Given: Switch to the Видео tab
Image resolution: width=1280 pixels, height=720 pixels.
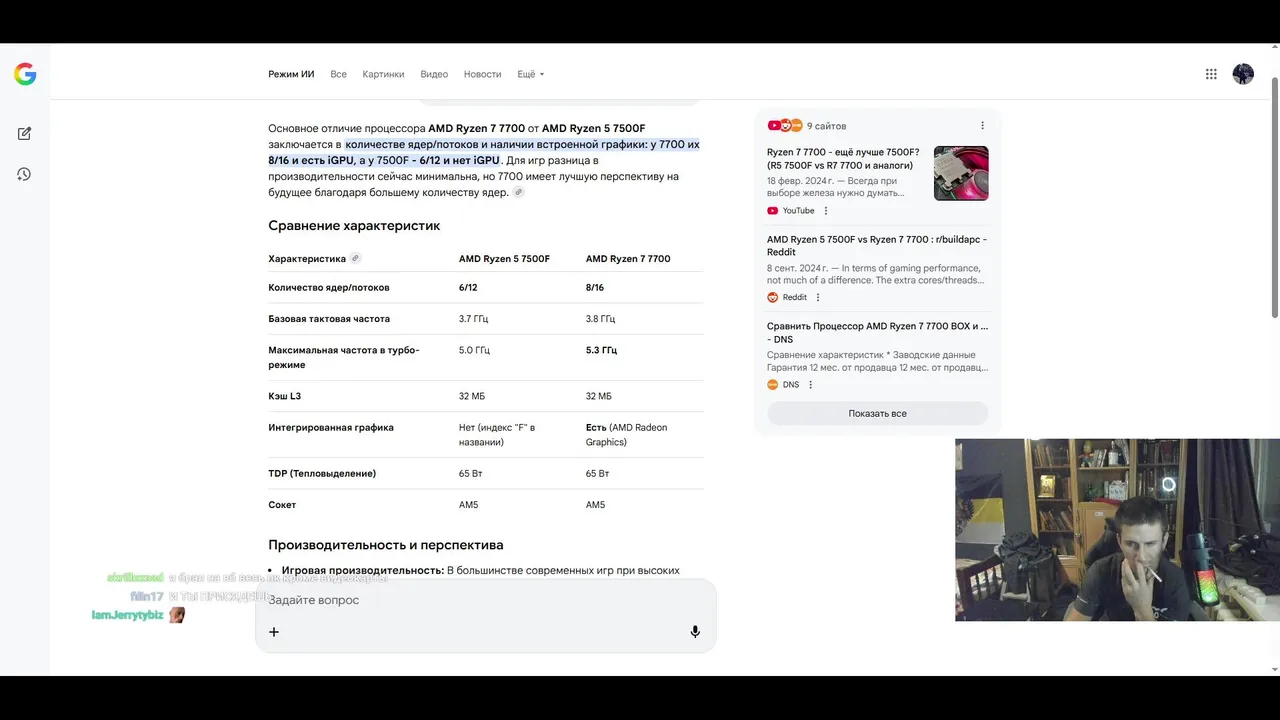Looking at the screenshot, I should (434, 74).
